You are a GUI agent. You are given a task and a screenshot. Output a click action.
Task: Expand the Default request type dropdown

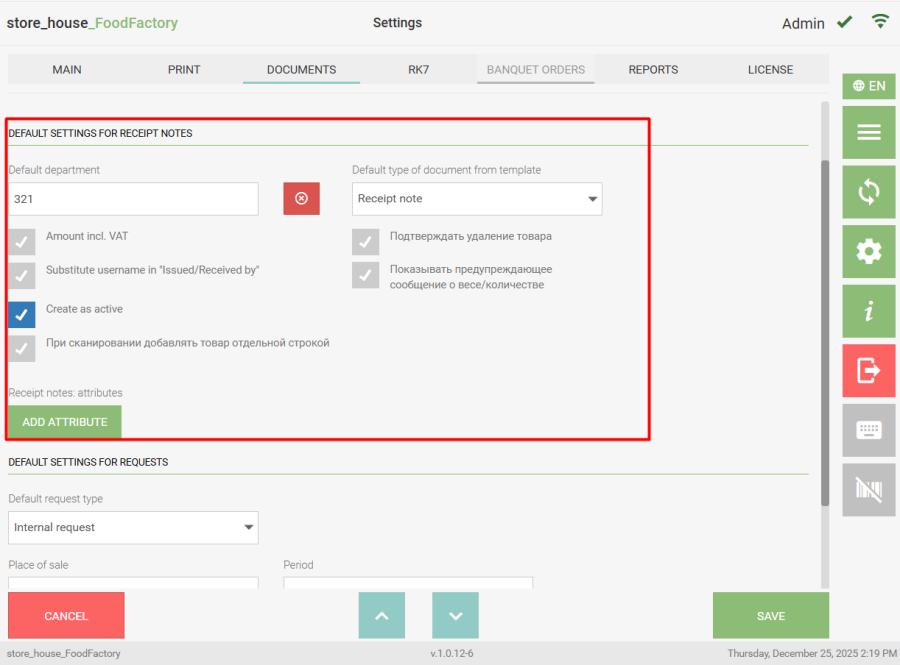[133, 528]
